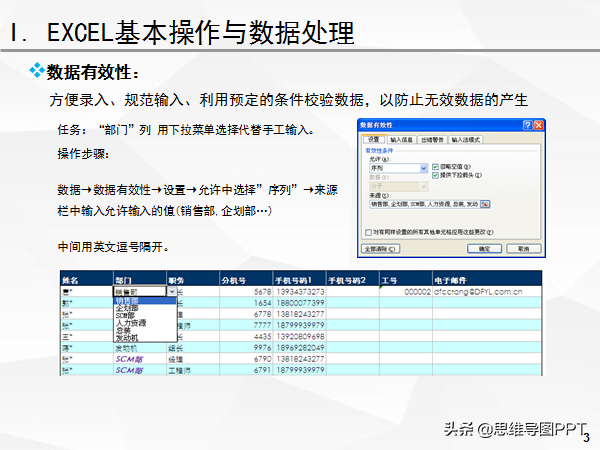The image size is (600, 450).
Task: Click the SCM部 cell in the 6790 row
Action: coord(140,359)
